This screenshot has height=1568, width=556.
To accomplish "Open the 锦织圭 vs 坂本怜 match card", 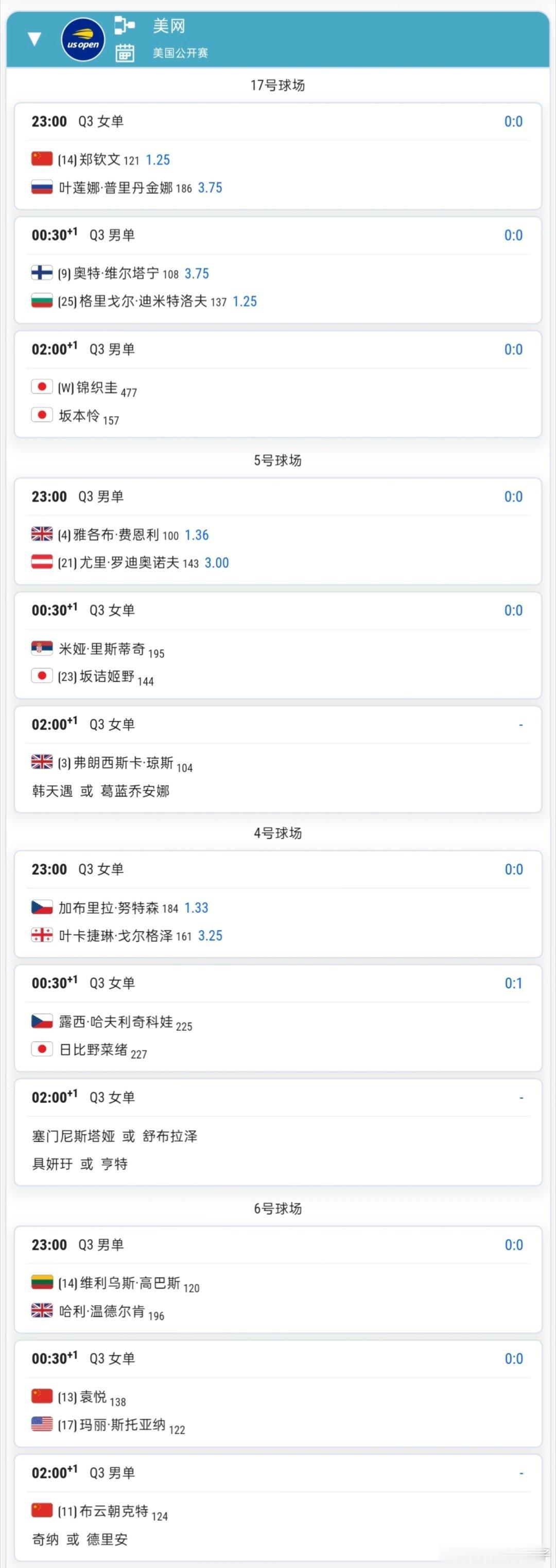I will pyautogui.click(x=277, y=384).
